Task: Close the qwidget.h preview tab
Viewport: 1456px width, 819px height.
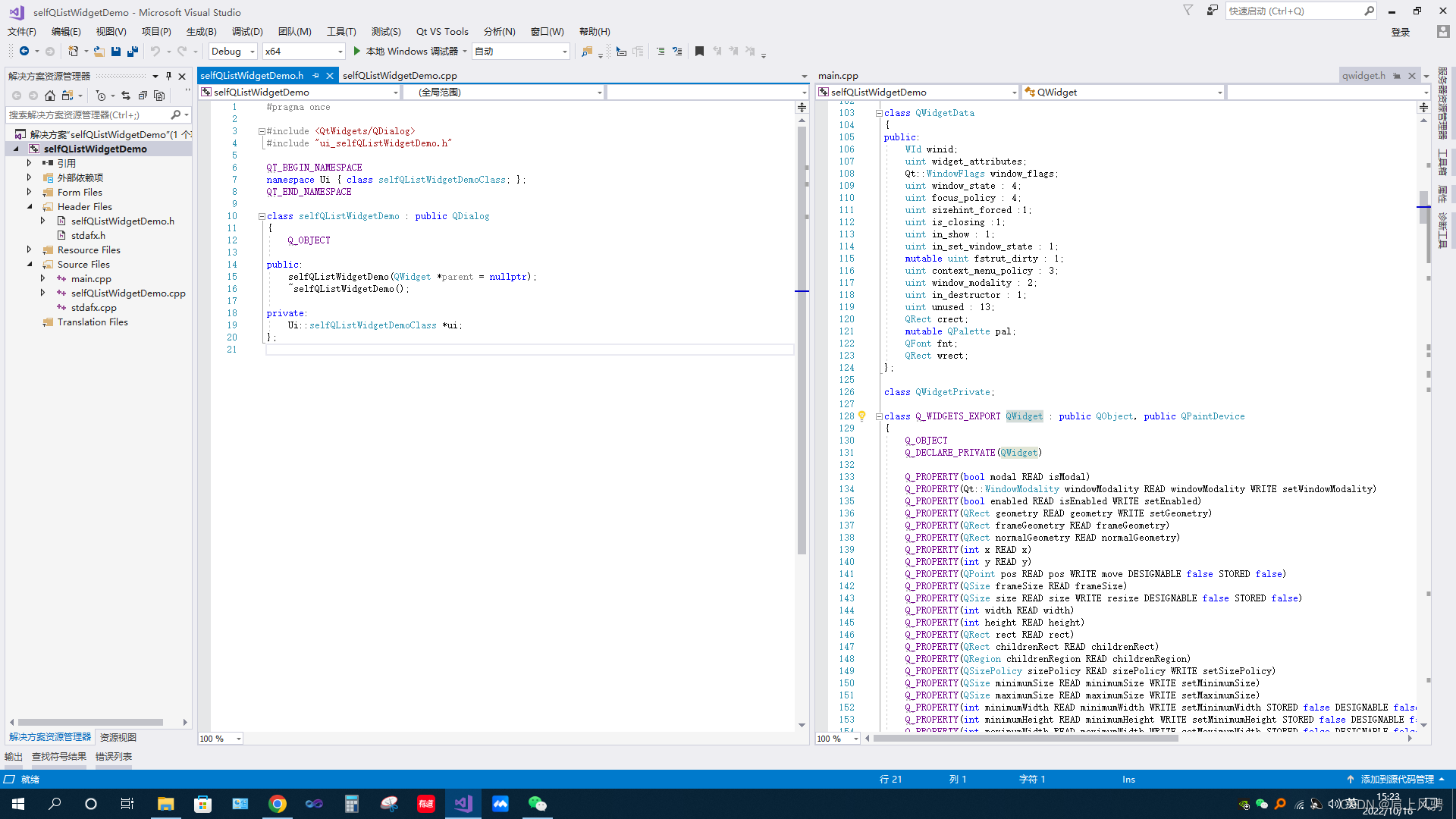Action: pos(1412,75)
